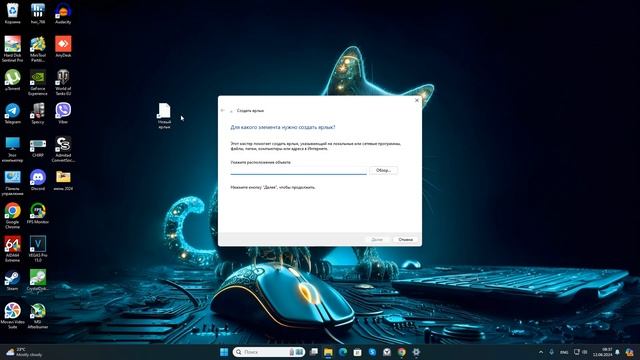Select the Viber desktop shortcut
This screenshot has width=640, height=360.
(x=63, y=113)
